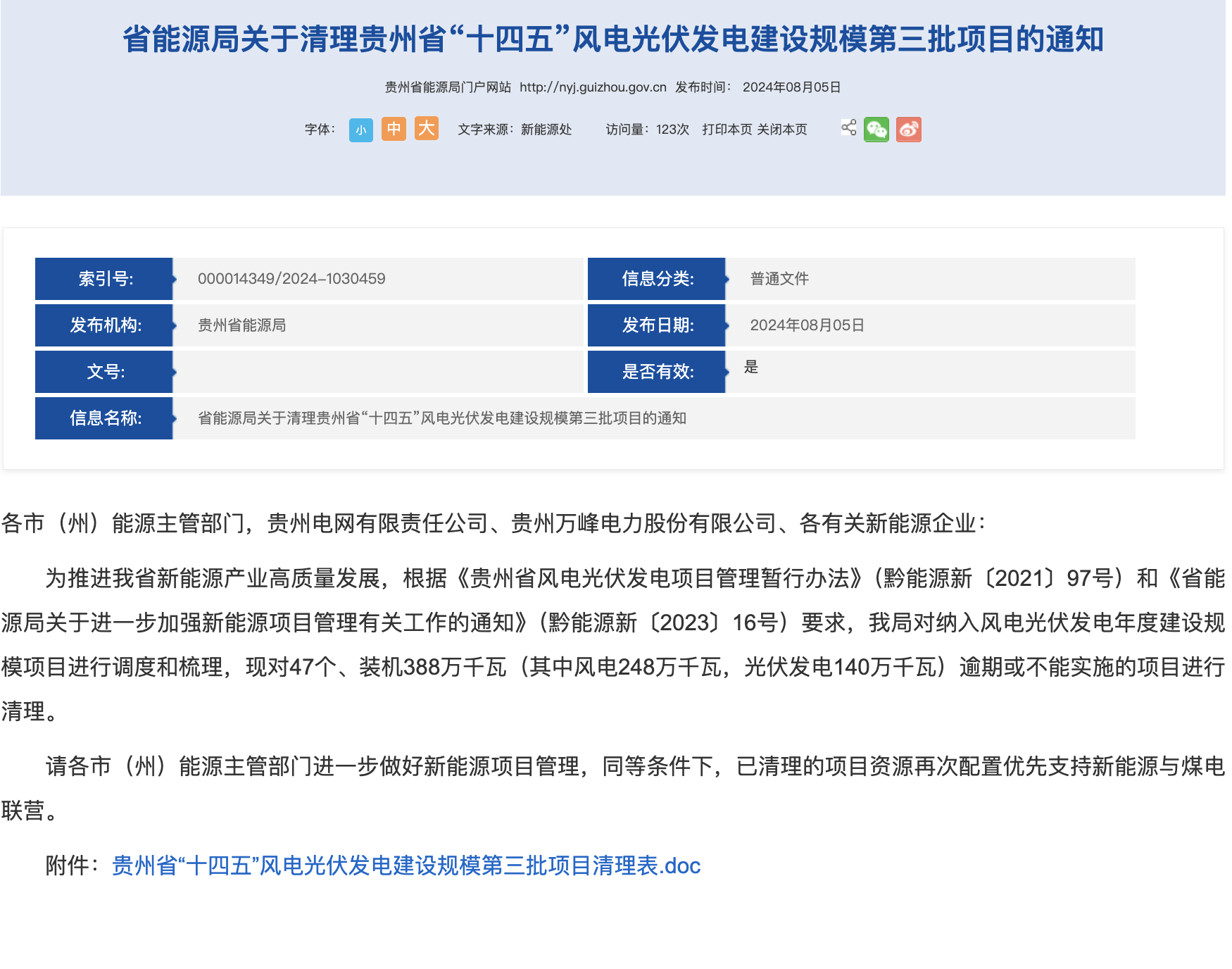1232x969 pixels.
Task: Click the 贵州省能源局门户网站 source text
Action: tap(448, 87)
